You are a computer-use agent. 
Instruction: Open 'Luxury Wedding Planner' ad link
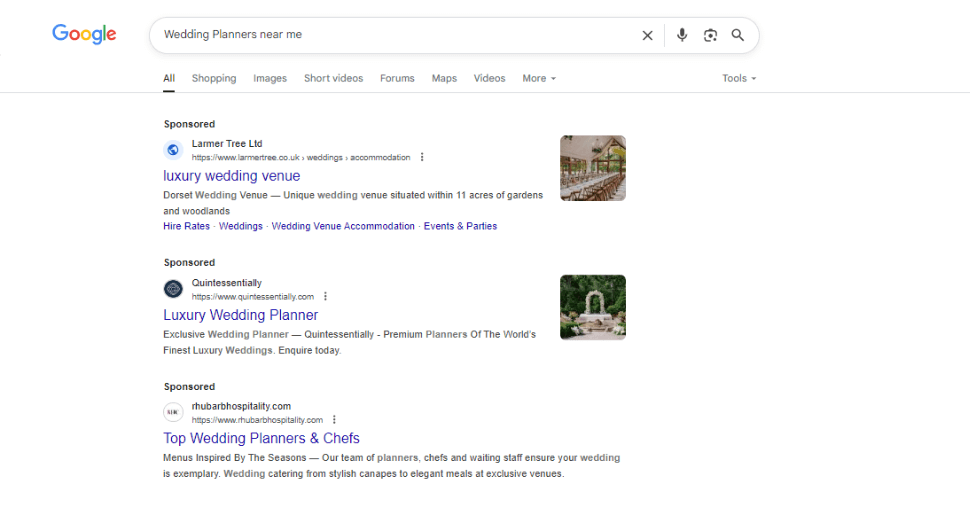241,315
